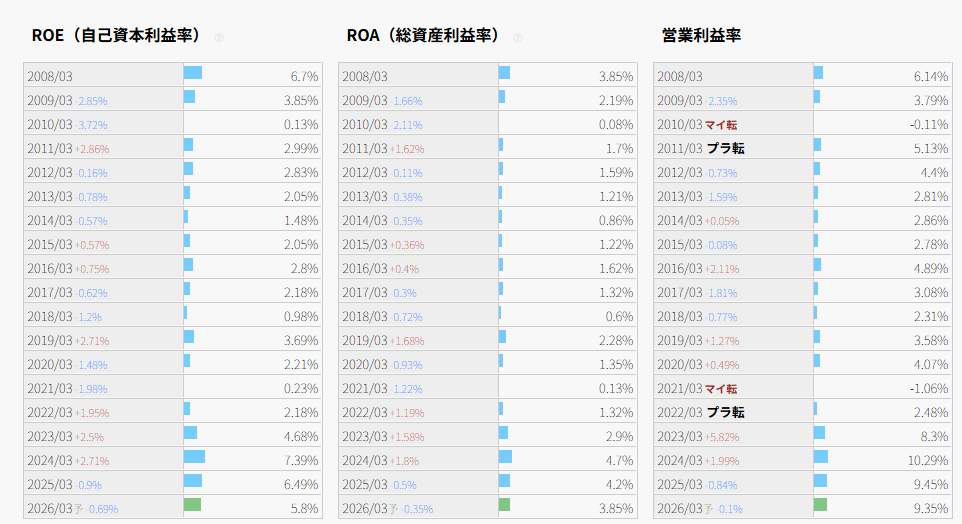The width and height of the screenshot is (962, 524).
Task: Select 営業利益率 value -1.06% for 2021/03
Action: (929, 388)
